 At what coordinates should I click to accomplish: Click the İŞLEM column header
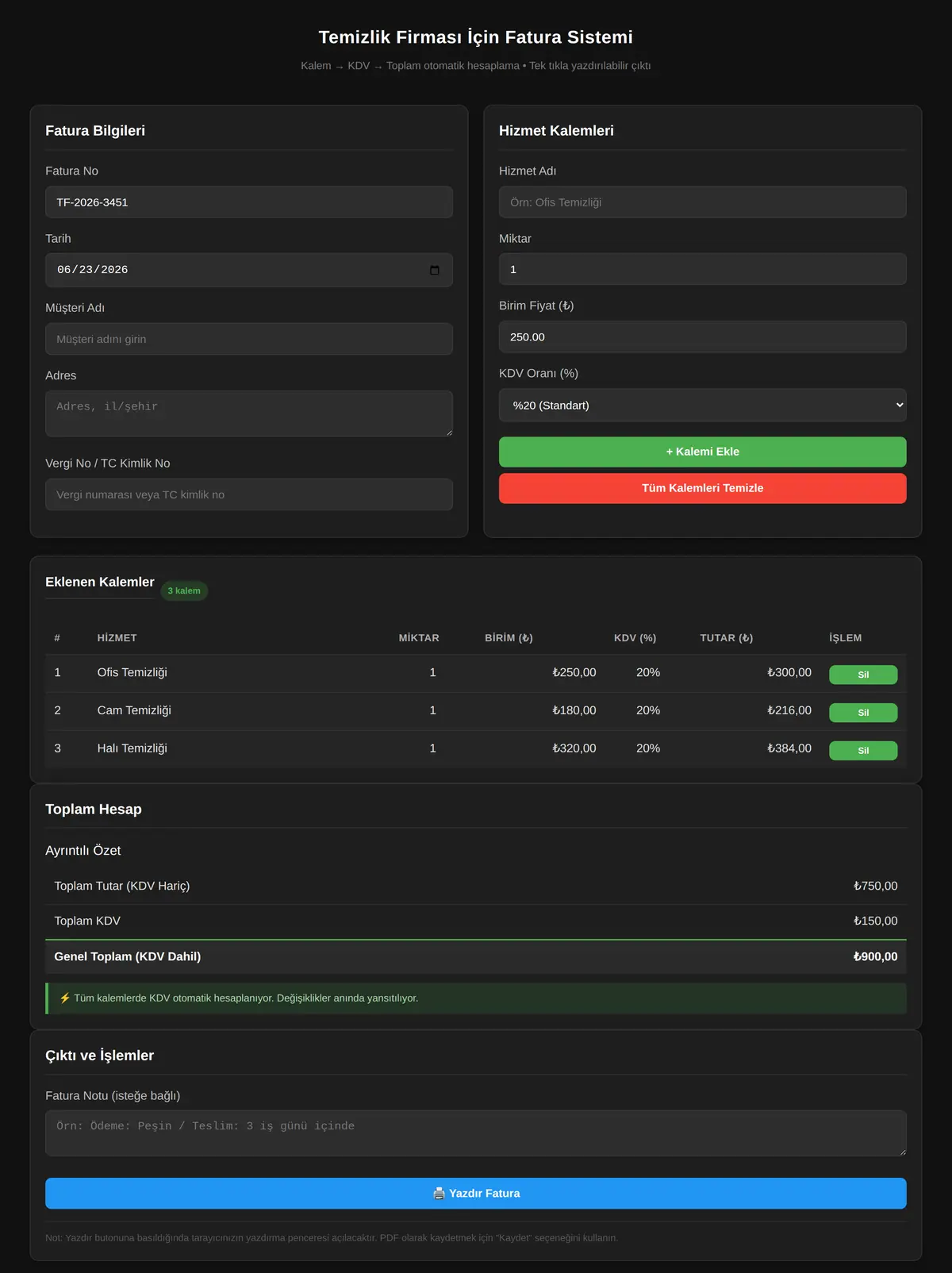pyautogui.click(x=846, y=638)
